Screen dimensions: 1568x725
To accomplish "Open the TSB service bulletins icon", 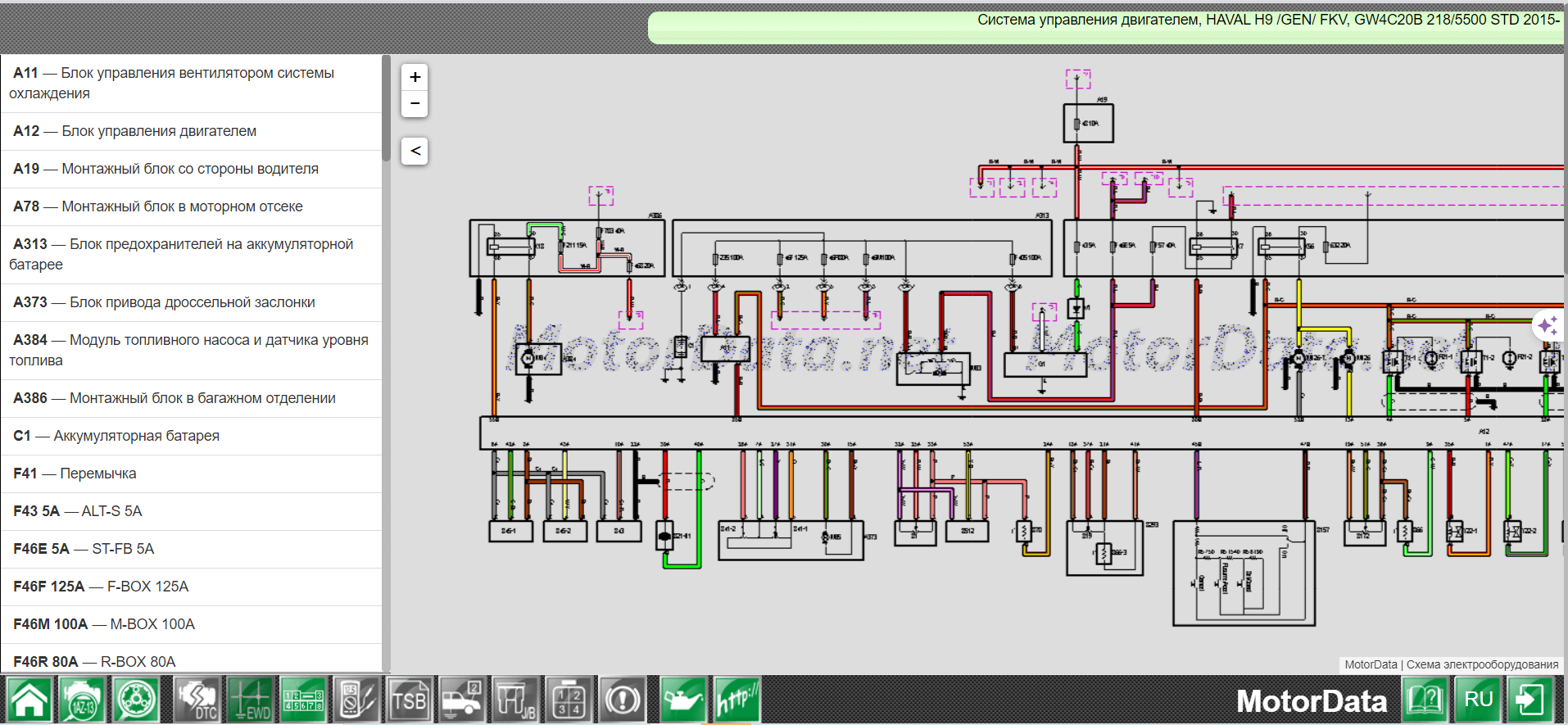I will pos(409,700).
